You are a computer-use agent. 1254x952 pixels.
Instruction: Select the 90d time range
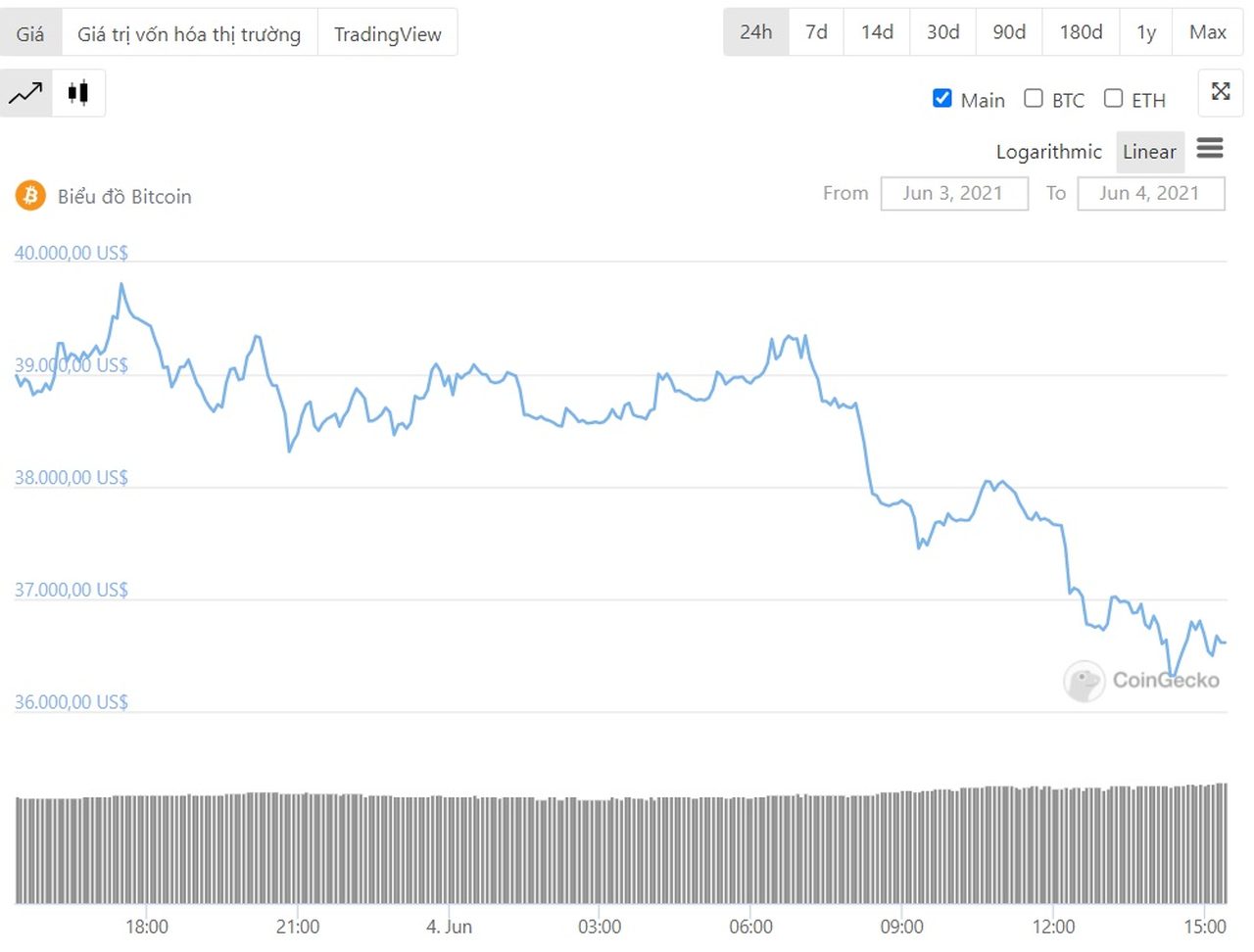coord(1009,32)
